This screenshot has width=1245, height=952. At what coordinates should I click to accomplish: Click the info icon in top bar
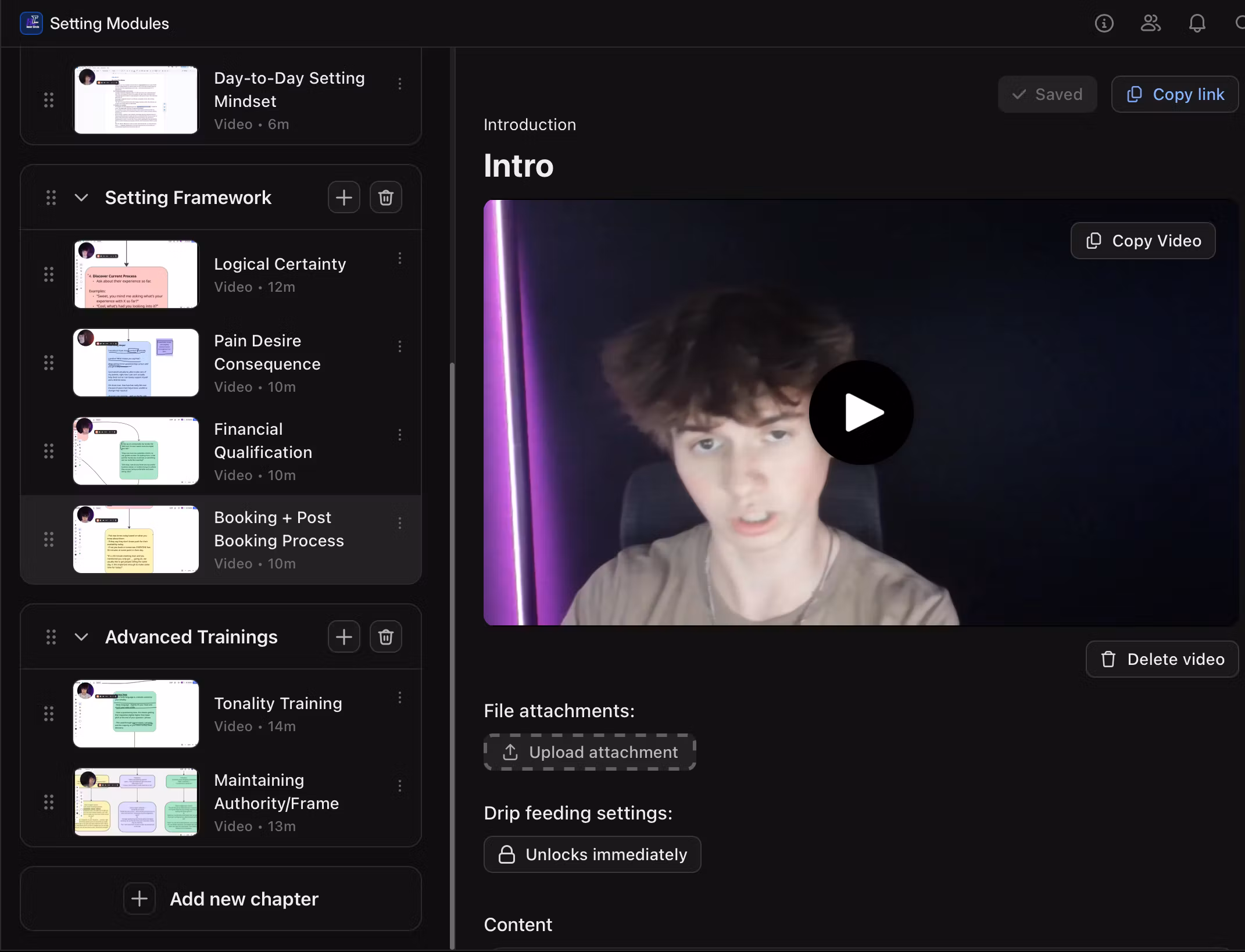pyautogui.click(x=1104, y=23)
